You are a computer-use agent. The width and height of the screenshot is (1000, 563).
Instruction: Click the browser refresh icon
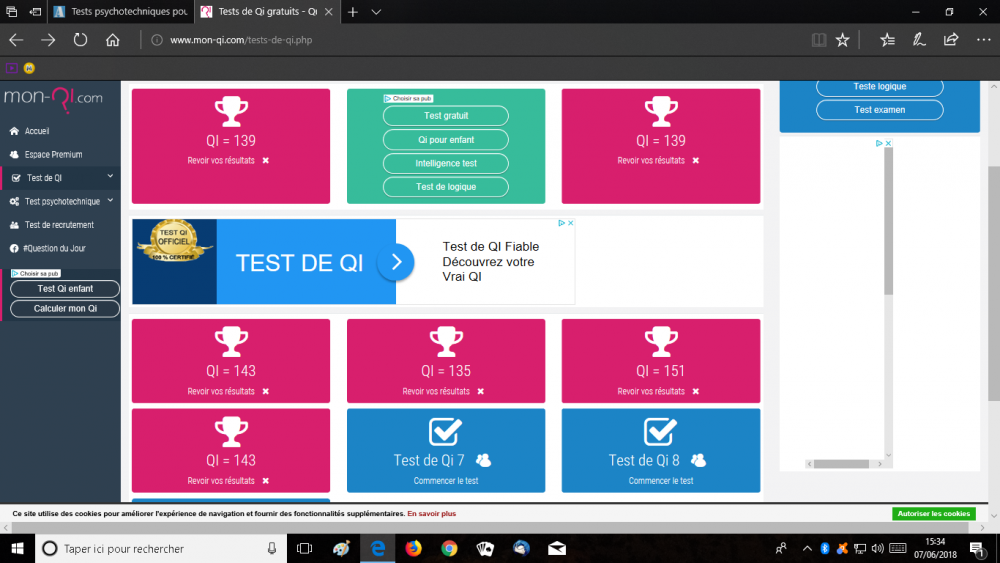click(x=80, y=40)
